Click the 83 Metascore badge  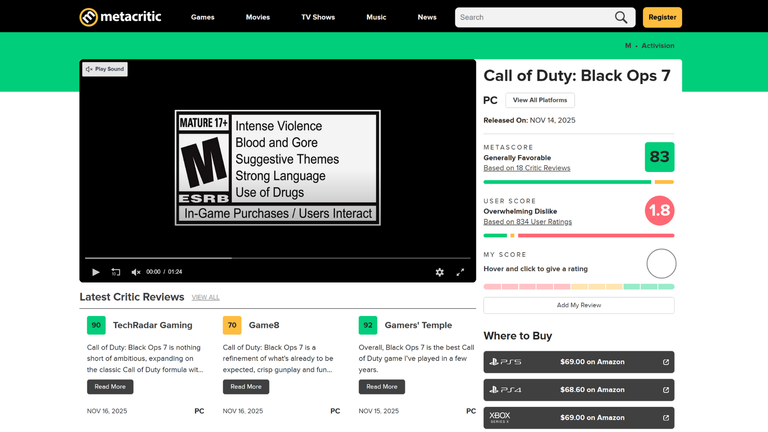659,157
